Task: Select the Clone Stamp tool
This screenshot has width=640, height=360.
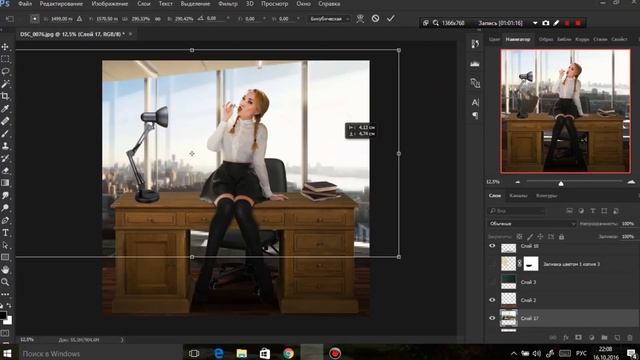Action: coord(5,146)
